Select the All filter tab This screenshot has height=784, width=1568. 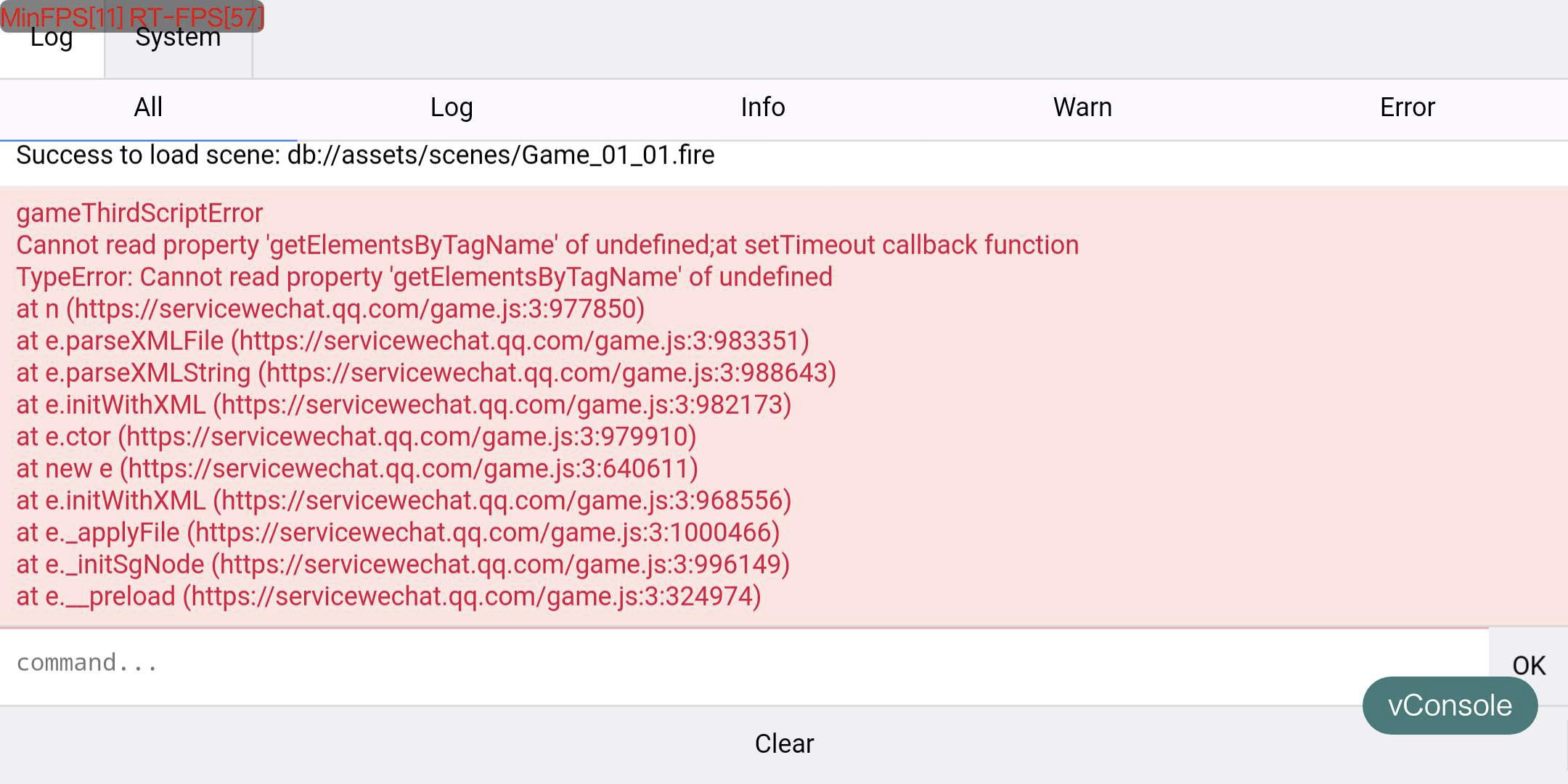coord(148,107)
